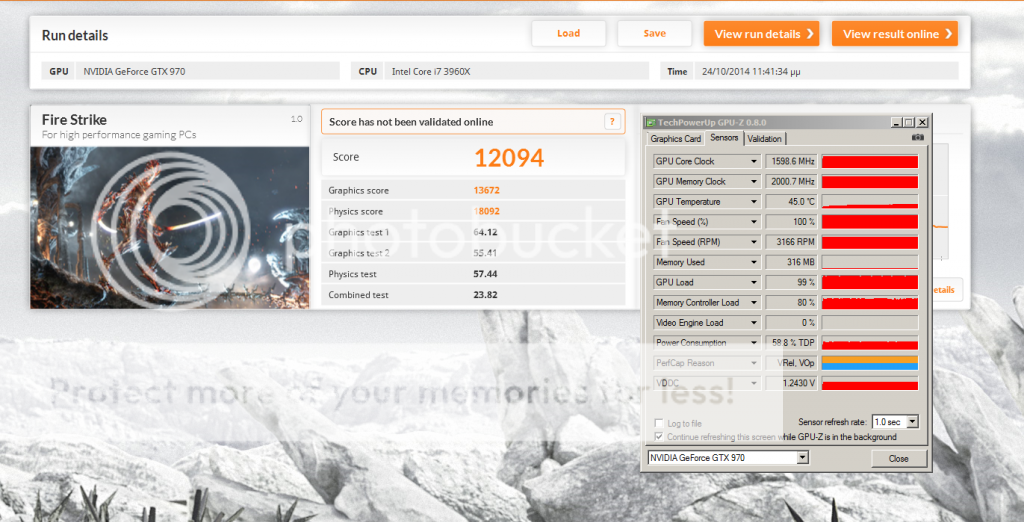This screenshot has width=1024, height=522.
Task: Click the help question mark icon
Action: (x=612, y=122)
